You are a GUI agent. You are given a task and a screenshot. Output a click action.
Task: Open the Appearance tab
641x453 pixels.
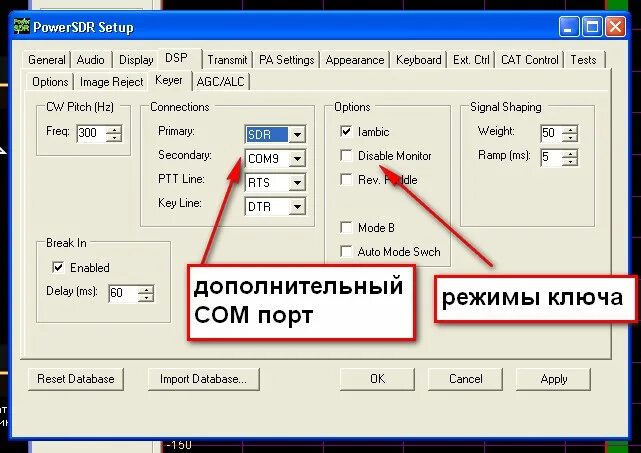coord(355,60)
